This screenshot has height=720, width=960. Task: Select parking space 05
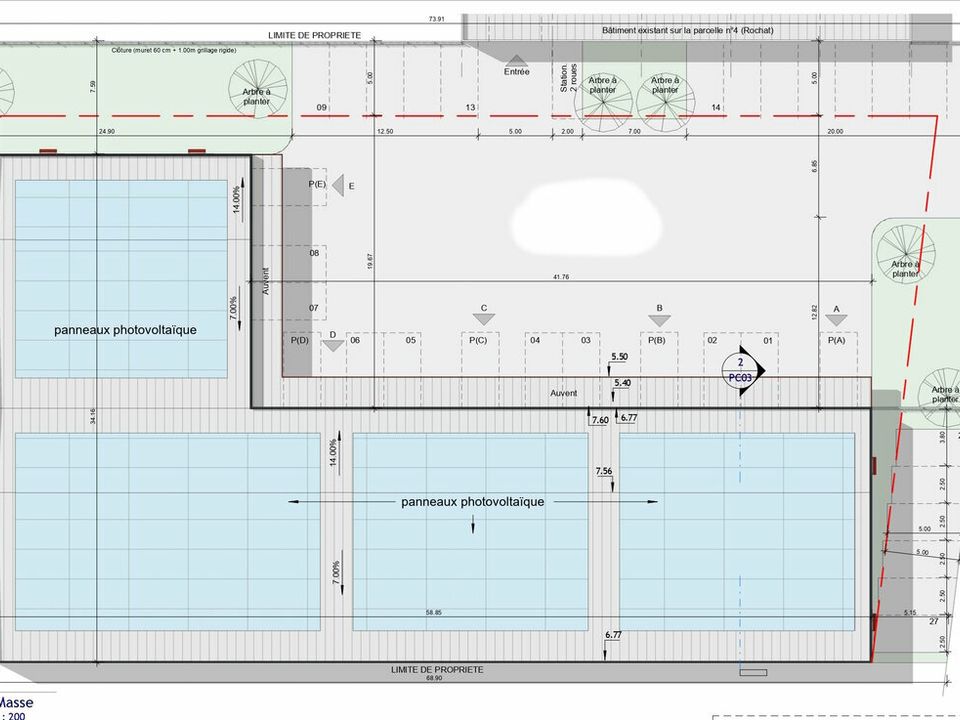[x=411, y=340]
